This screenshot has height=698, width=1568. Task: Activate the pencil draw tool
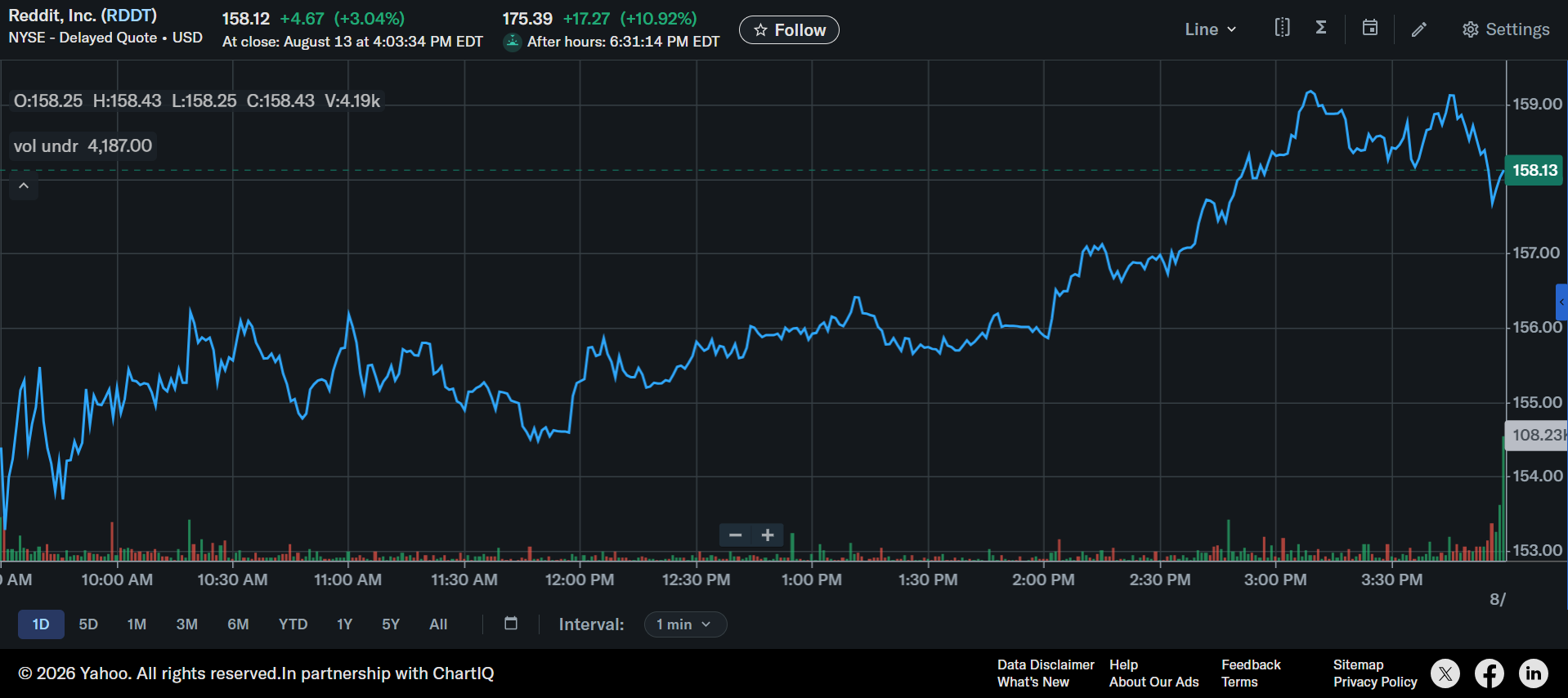(x=1419, y=29)
